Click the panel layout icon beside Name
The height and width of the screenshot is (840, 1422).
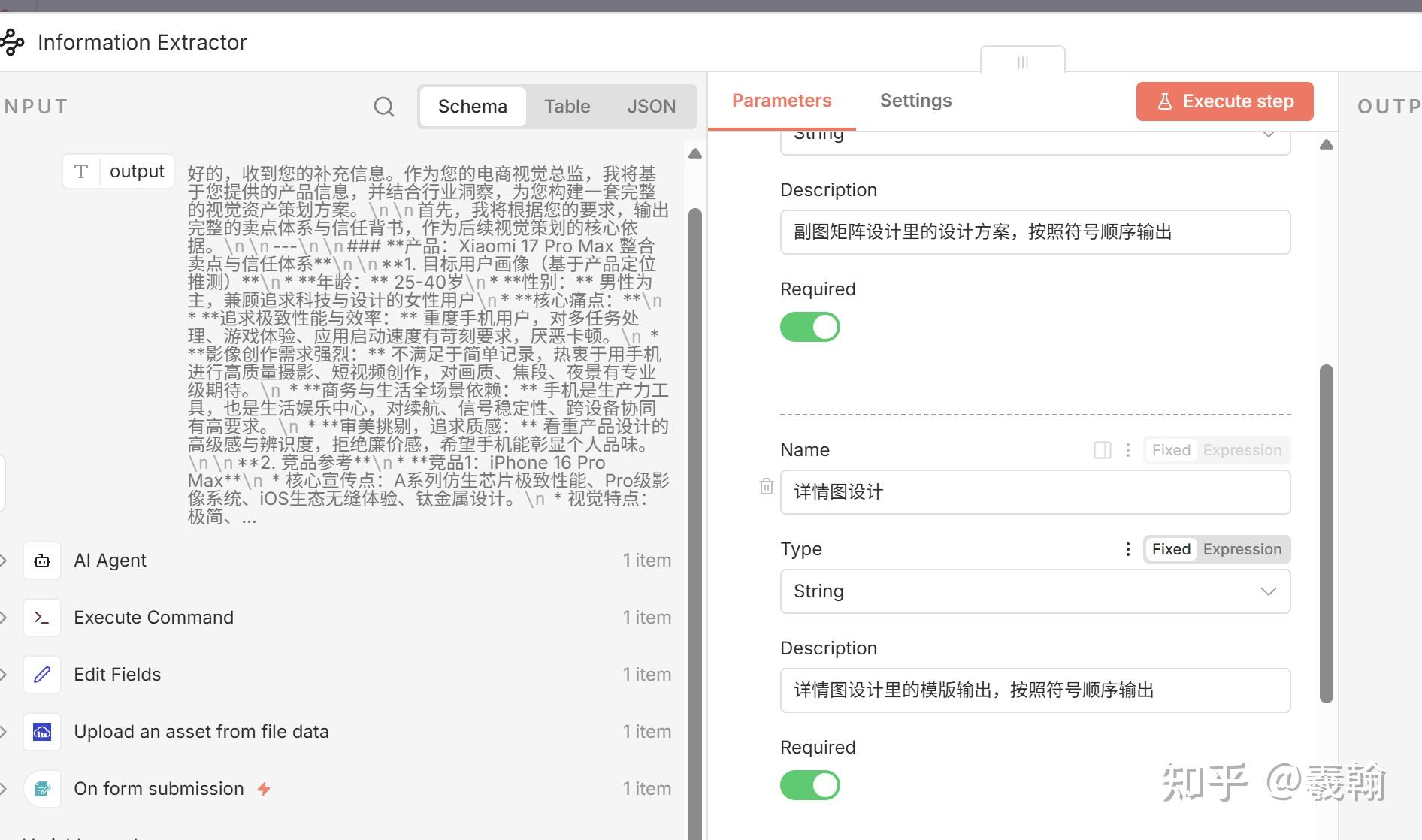(x=1102, y=450)
